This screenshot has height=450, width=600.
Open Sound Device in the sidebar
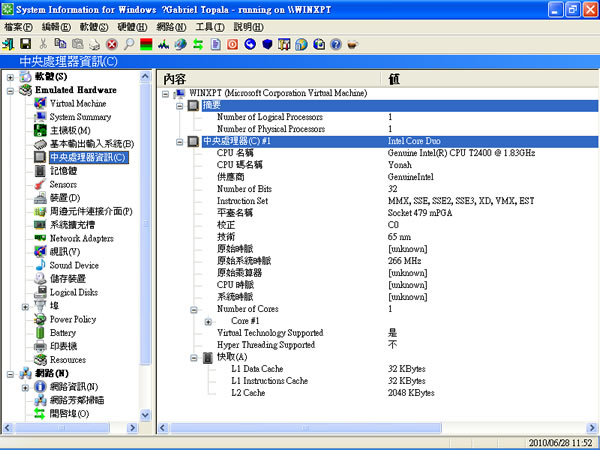(x=74, y=266)
